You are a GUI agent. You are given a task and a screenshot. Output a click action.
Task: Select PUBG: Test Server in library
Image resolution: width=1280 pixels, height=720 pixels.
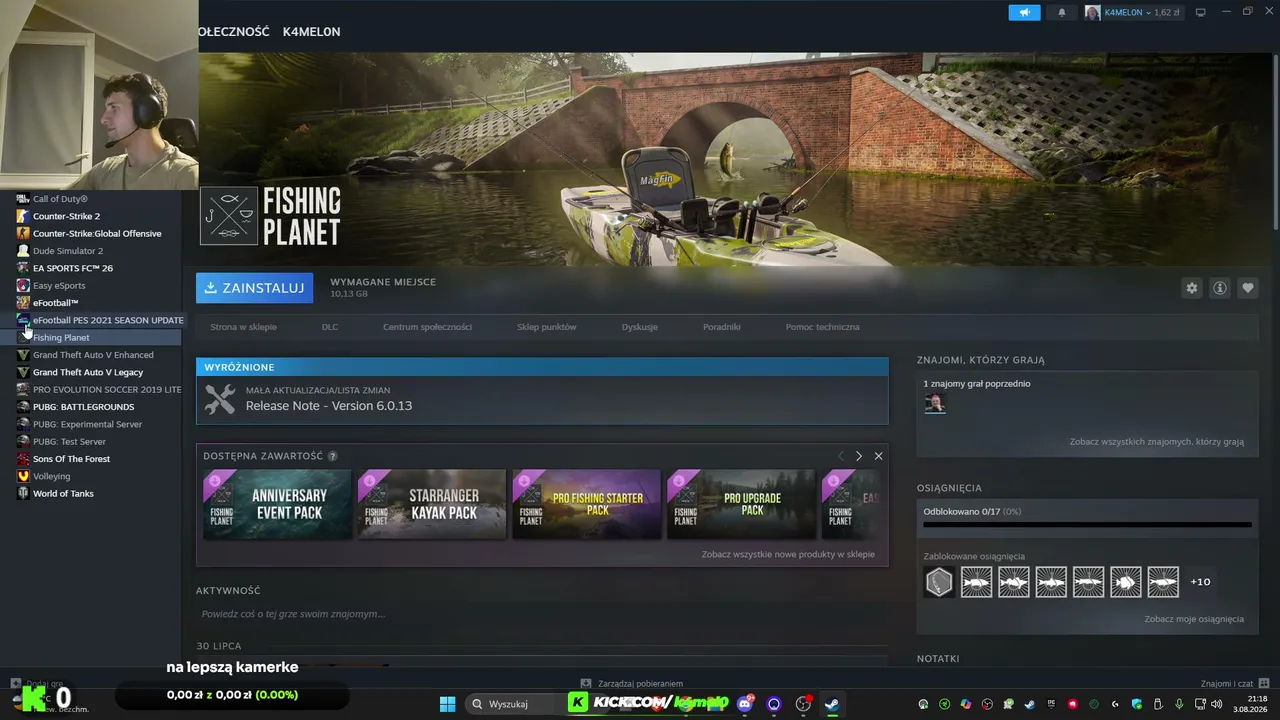[69, 441]
